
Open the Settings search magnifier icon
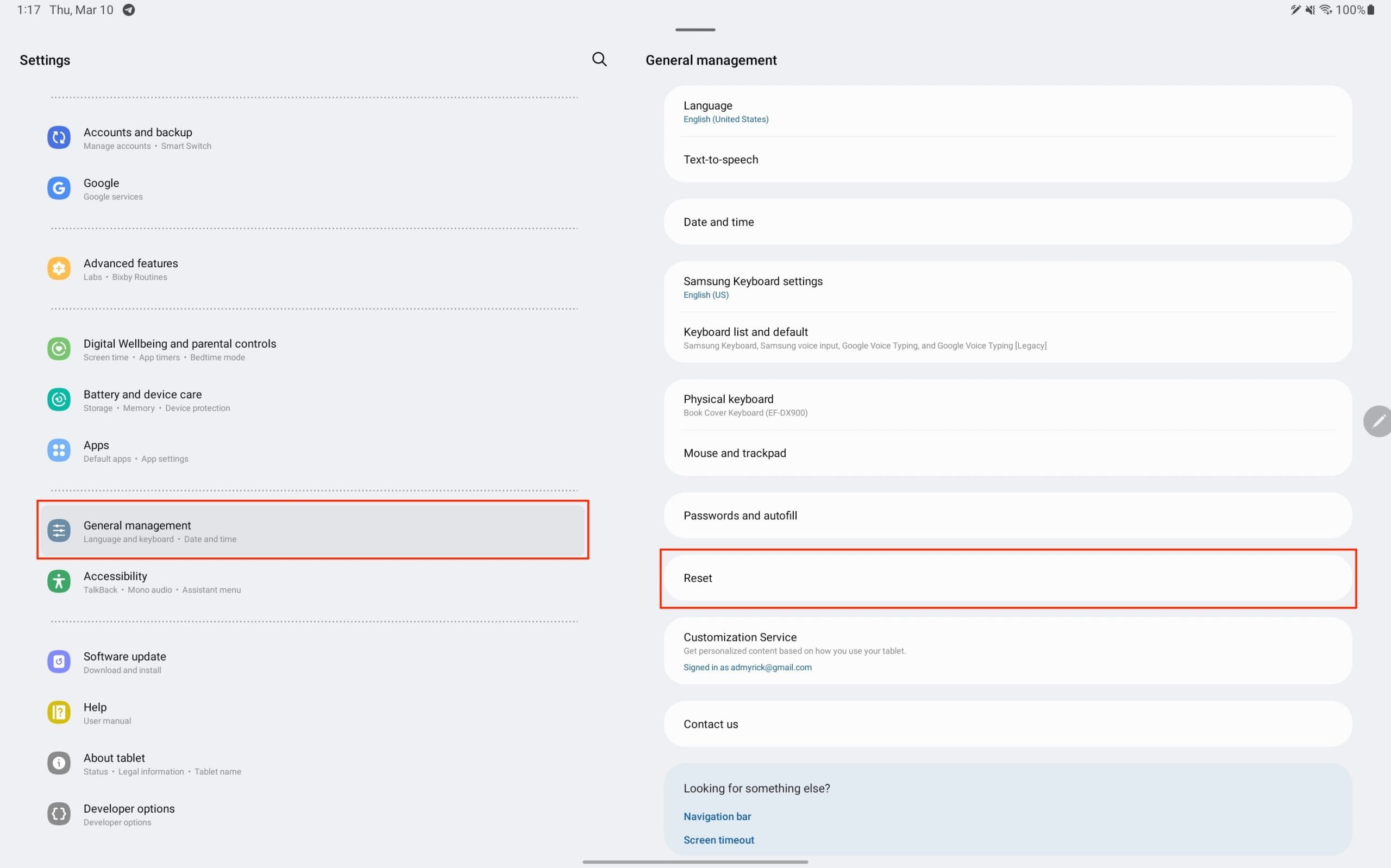(x=599, y=59)
